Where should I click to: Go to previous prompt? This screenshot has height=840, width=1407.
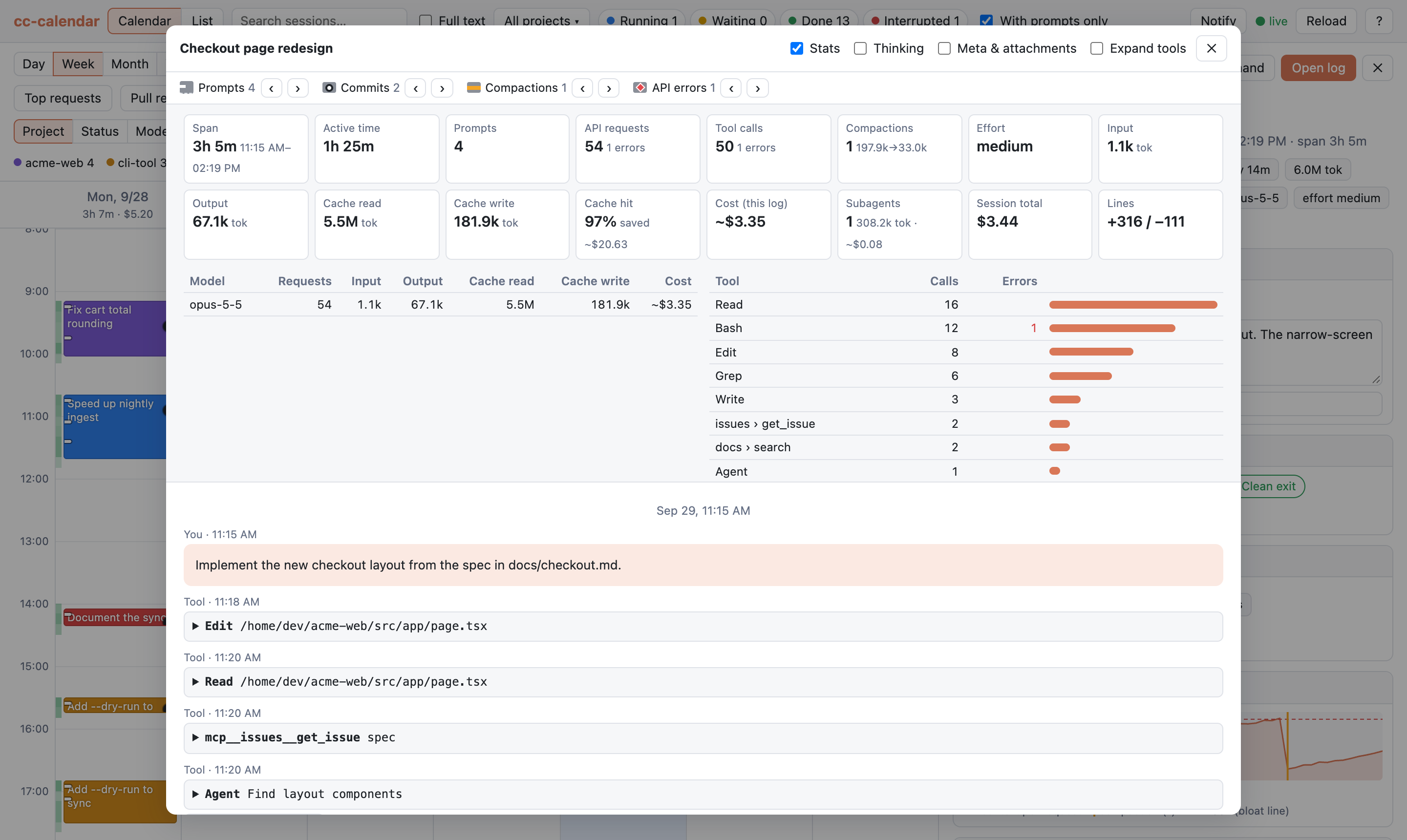[271, 88]
